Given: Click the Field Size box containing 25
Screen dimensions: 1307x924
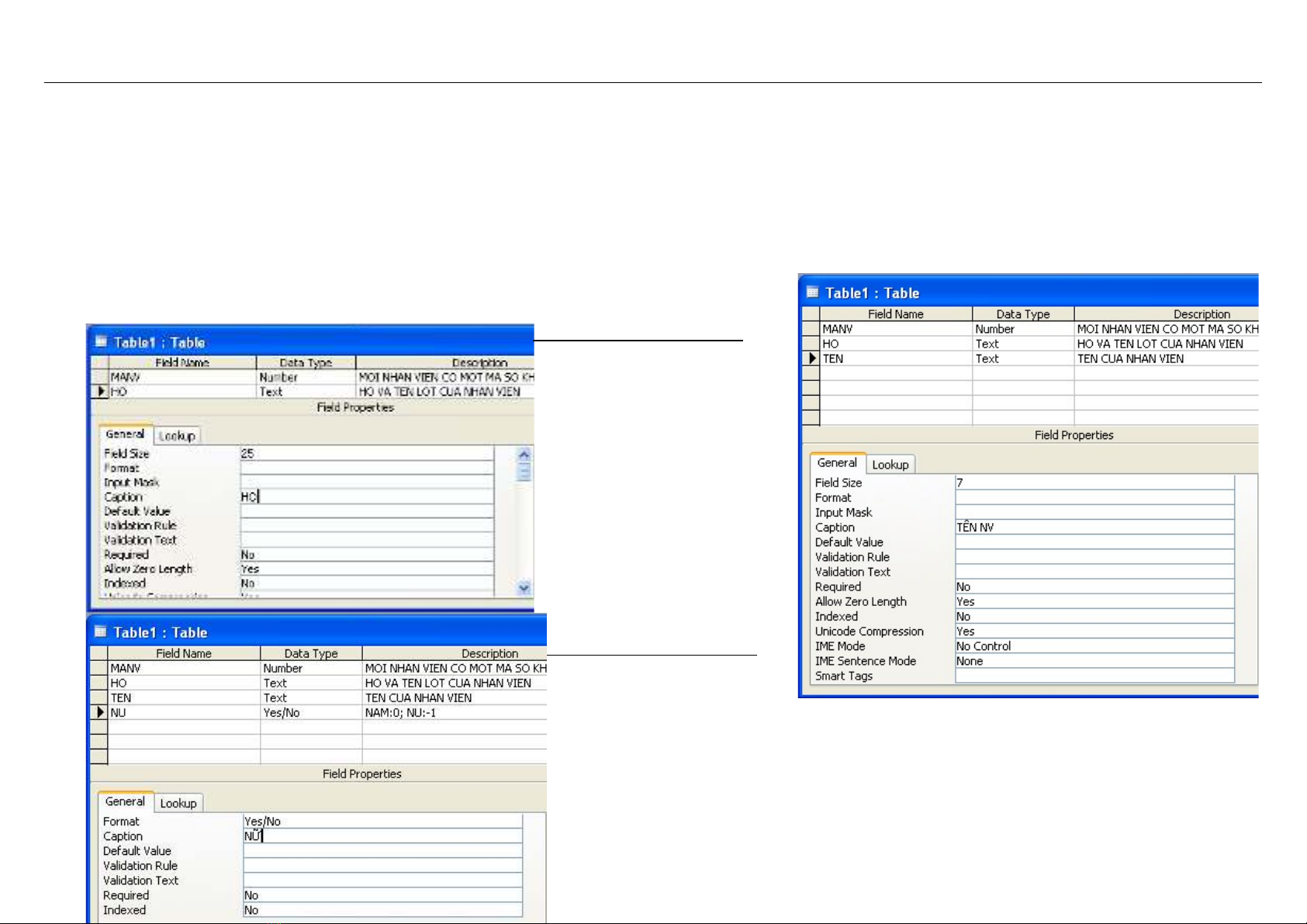Looking at the screenshot, I should 366,454.
